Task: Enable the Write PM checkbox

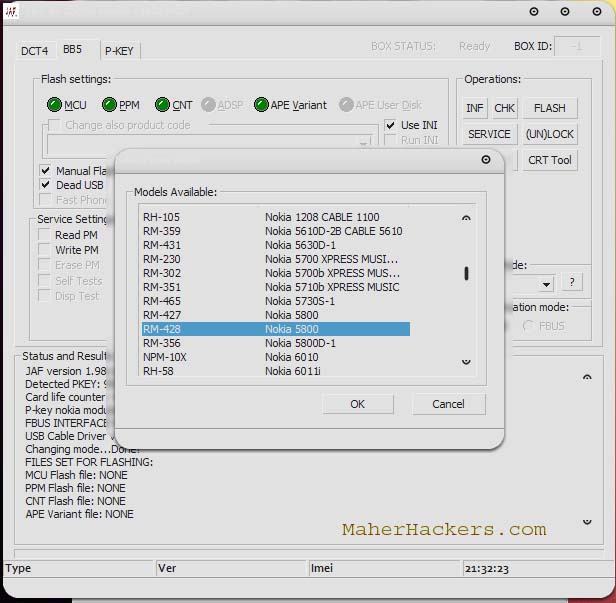Action: 44,250
